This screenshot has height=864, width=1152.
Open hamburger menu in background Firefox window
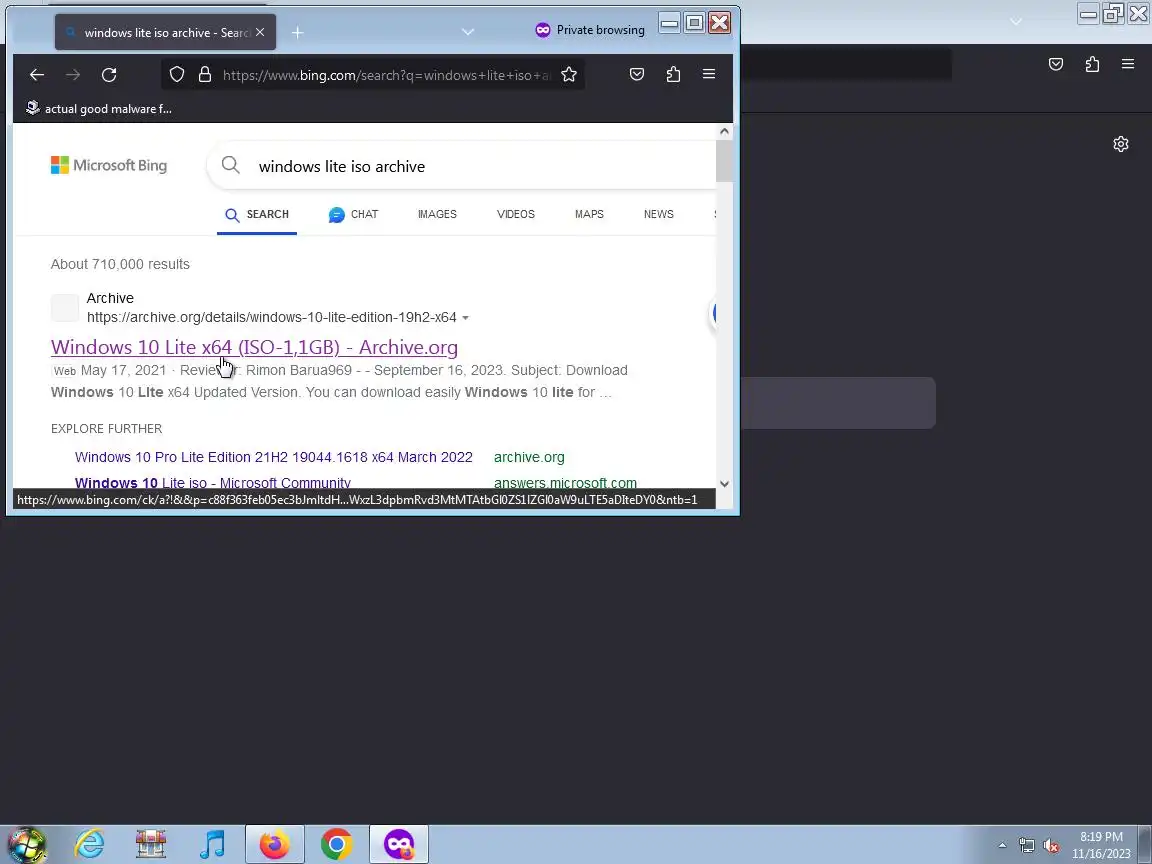pos(1128,65)
